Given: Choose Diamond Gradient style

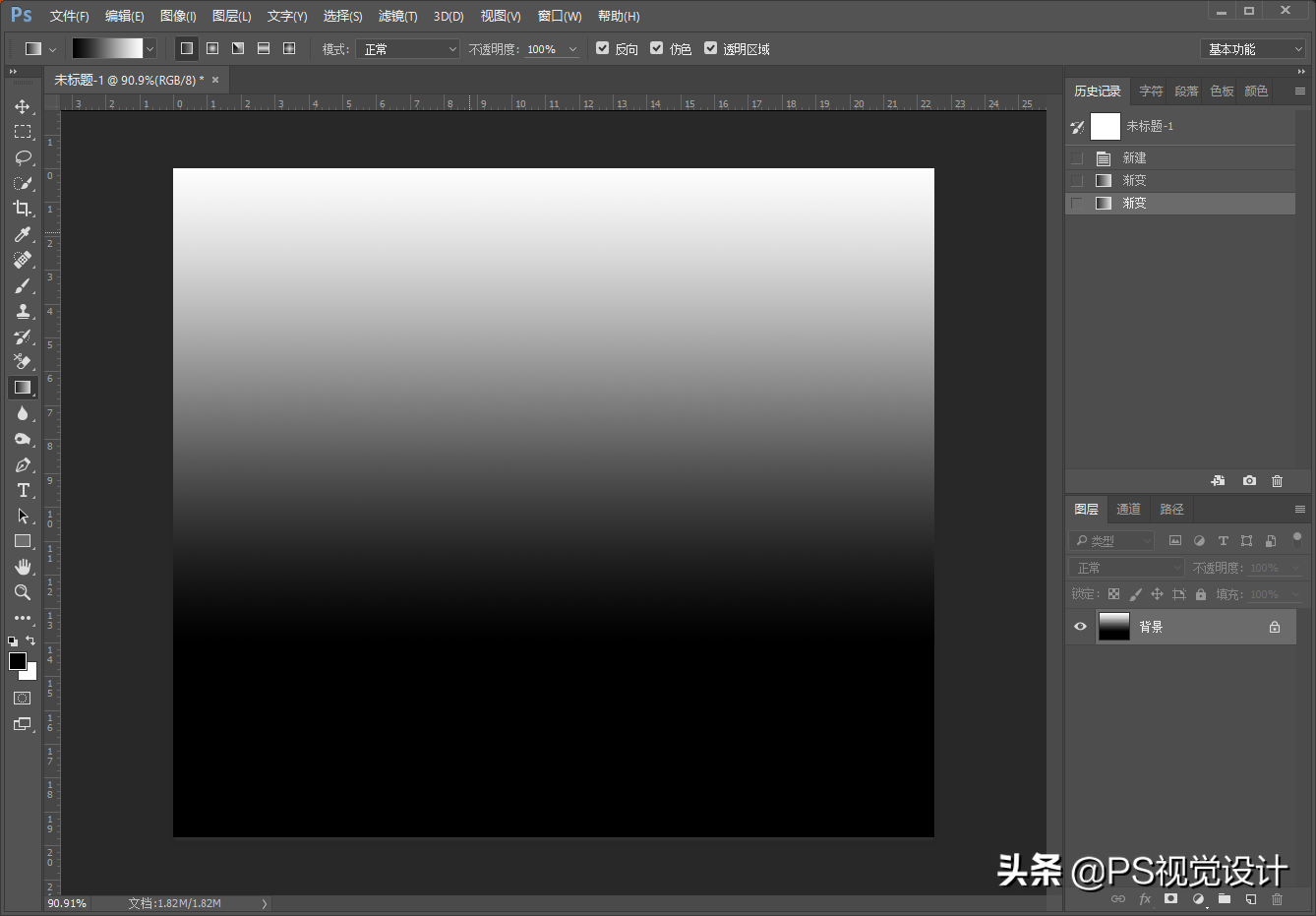Looking at the screenshot, I should pos(289,48).
